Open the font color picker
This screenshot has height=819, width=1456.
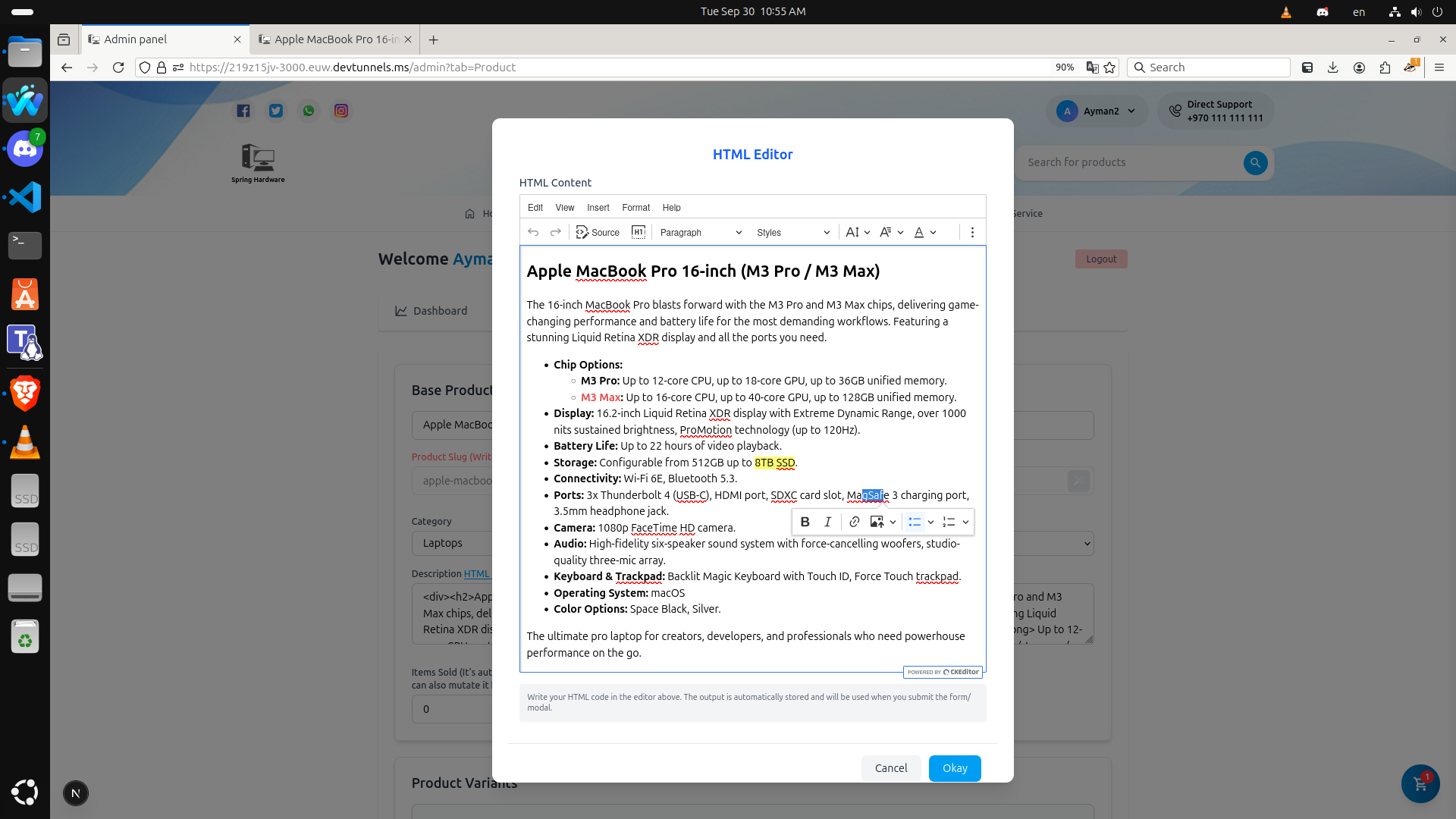[x=924, y=232]
